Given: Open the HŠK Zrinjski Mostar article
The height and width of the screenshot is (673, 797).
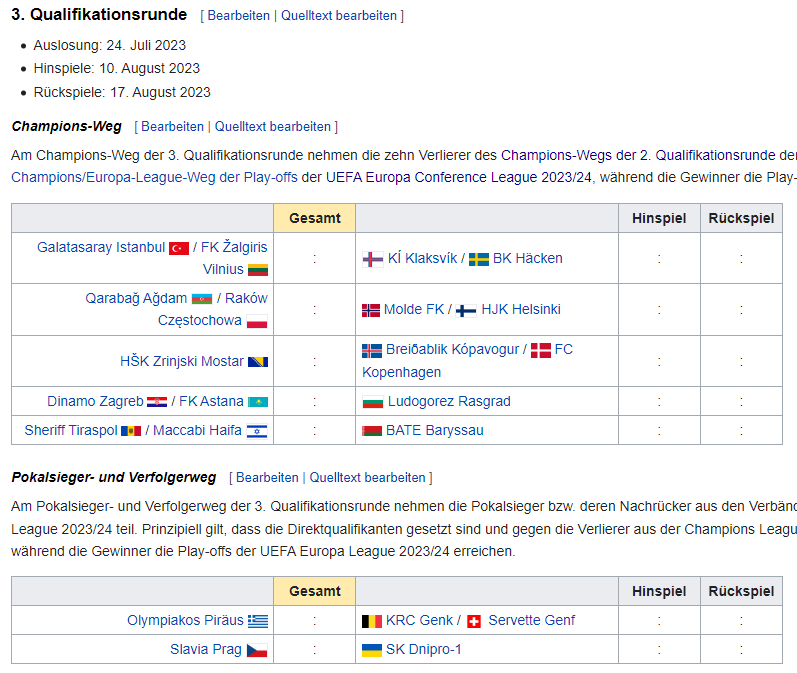Looking at the screenshot, I should [x=181, y=361].
